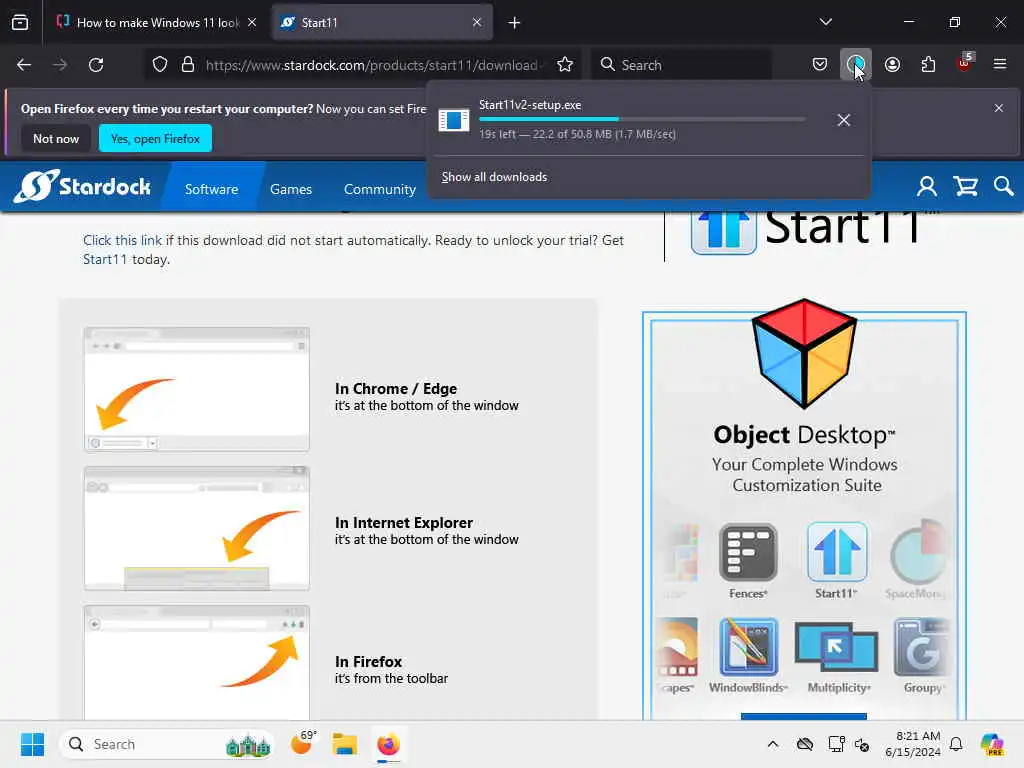The width and height of the screenshot is (1024, 768).
Task: Click Show all downloads
Action: [494, 177]
